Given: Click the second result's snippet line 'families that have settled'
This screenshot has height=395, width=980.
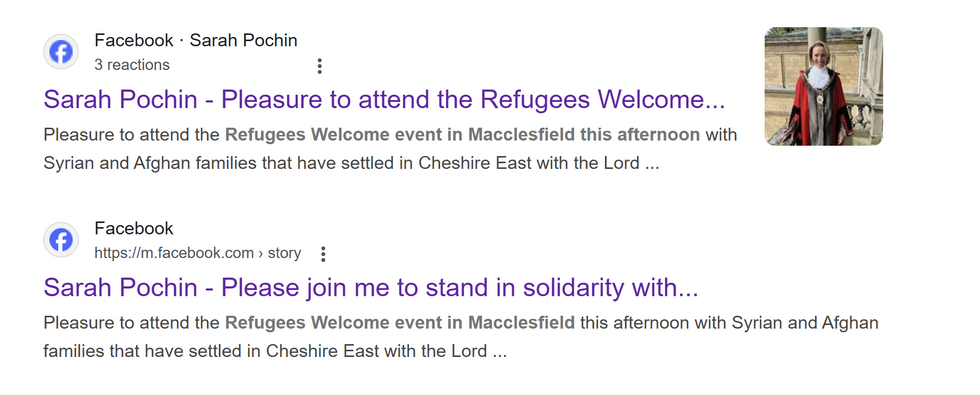Looking at the screenshot, I should [x=275, y=351].
